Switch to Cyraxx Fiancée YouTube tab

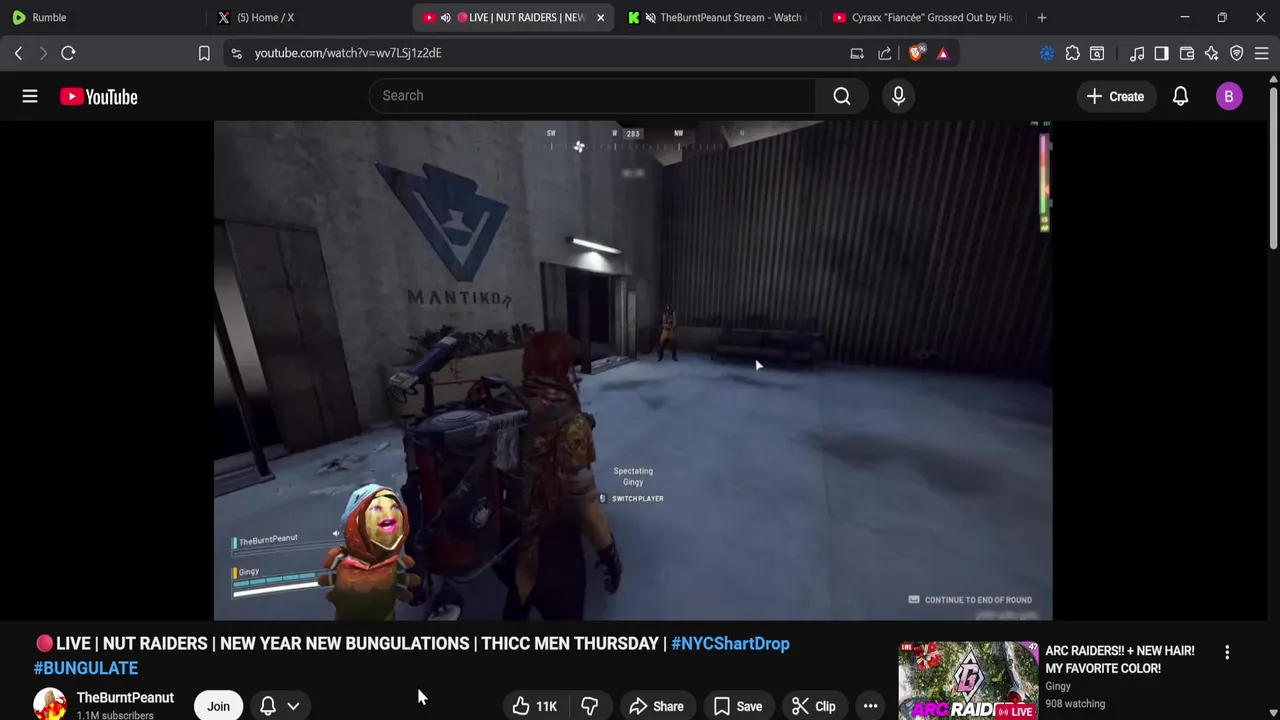tap(921, 17)
